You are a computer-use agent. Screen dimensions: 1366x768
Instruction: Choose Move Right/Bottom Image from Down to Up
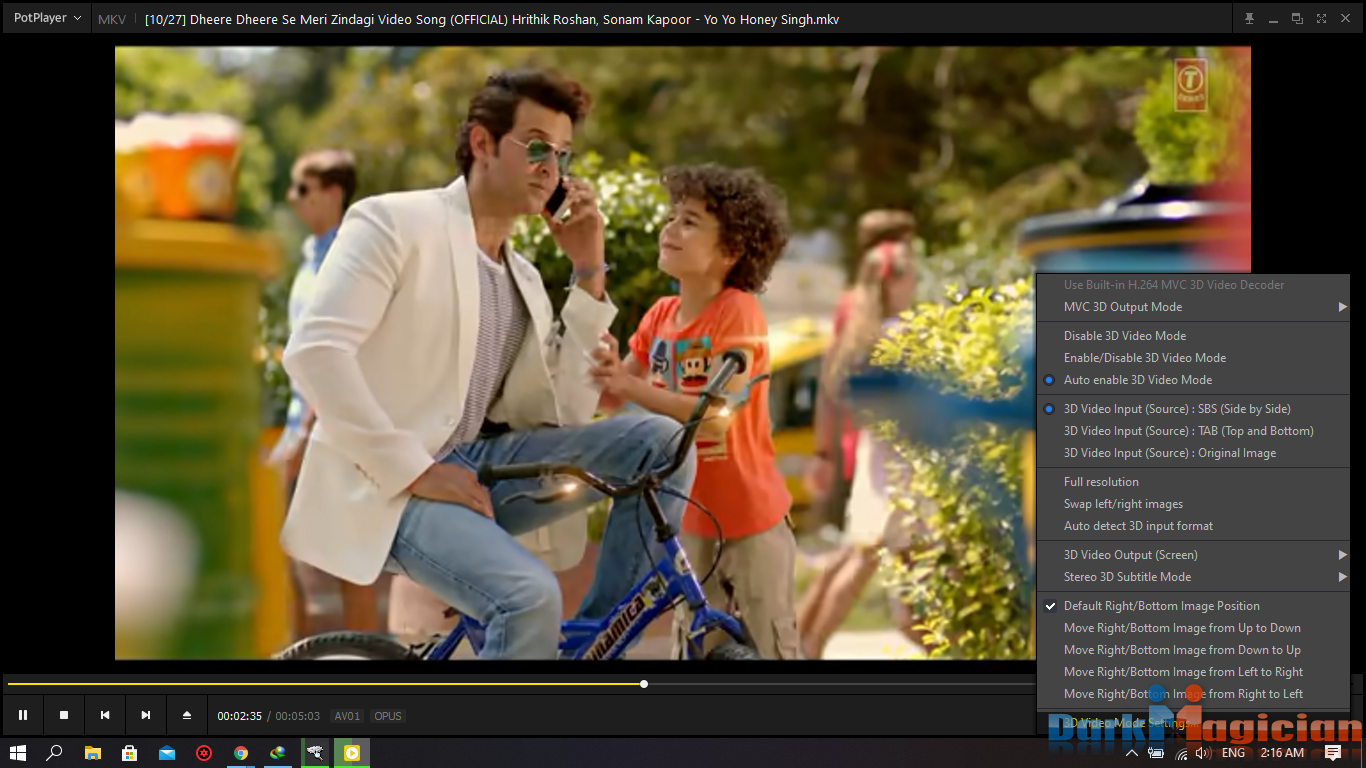[x=1193, y=650]
